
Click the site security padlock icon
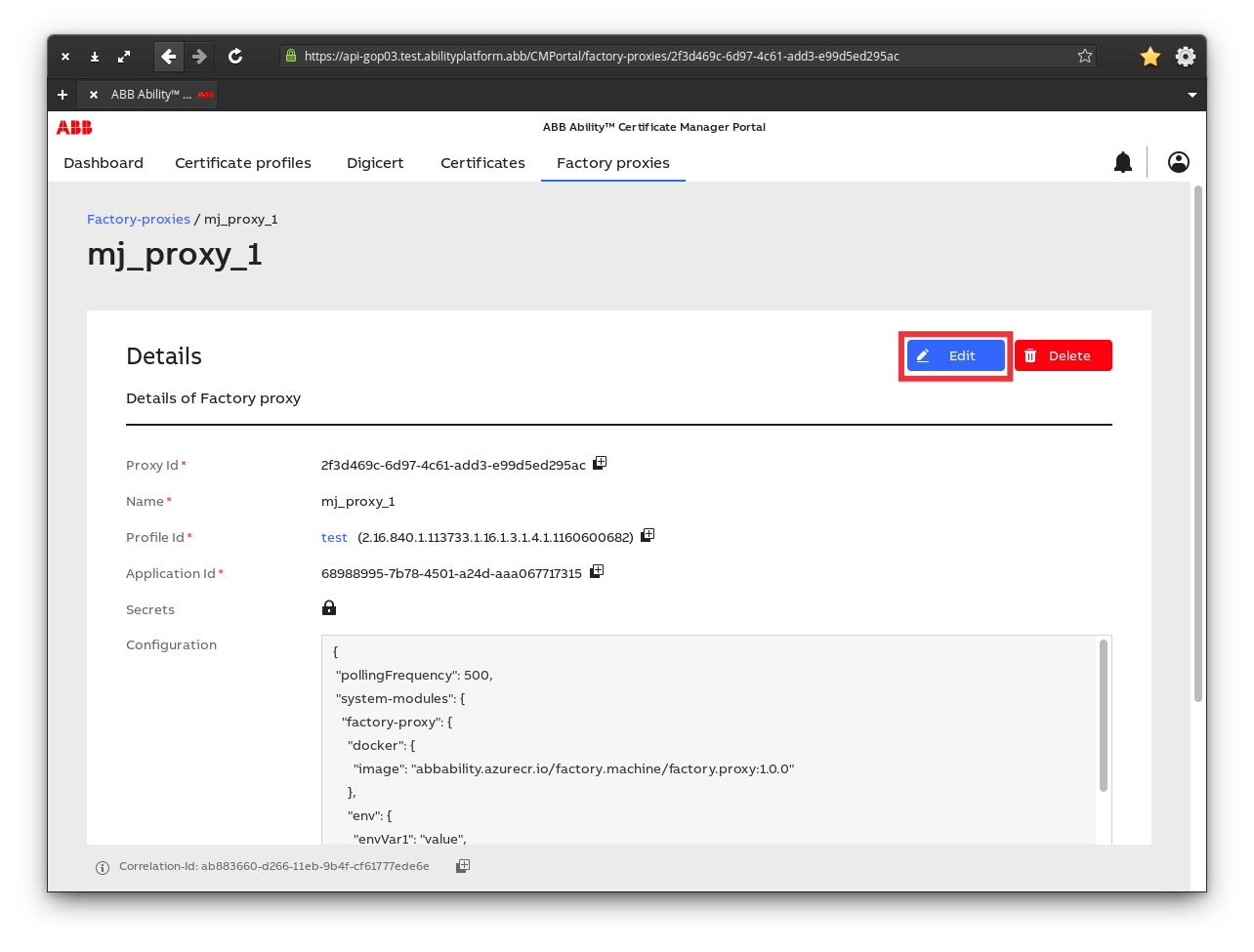point(291,56)
